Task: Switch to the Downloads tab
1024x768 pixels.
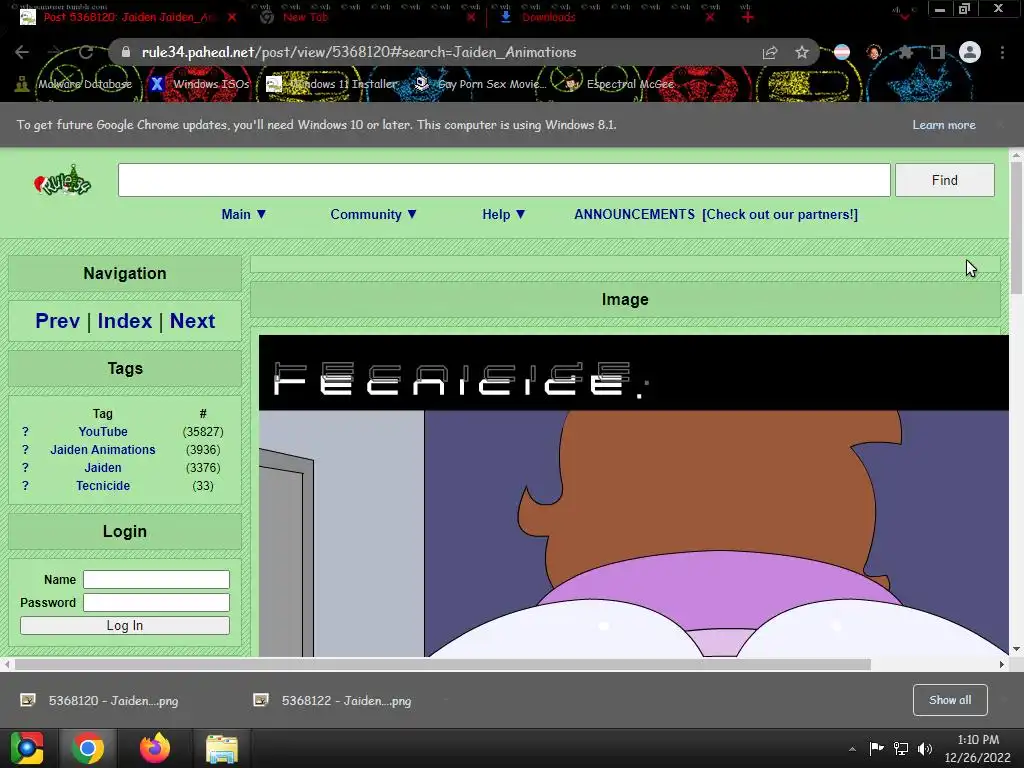Action: [548, 17]
